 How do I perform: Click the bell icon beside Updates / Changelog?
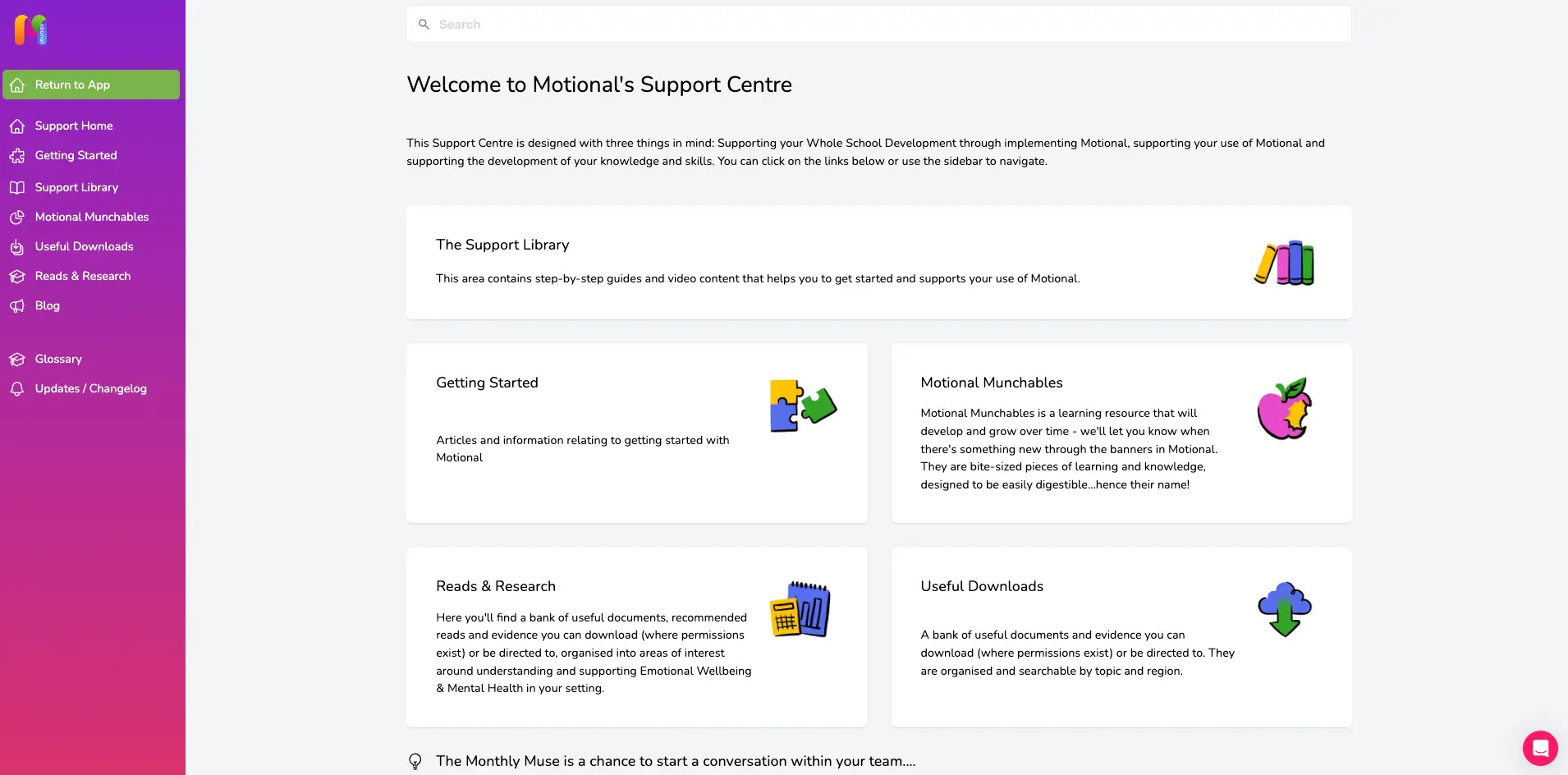(x=17, y=388)
